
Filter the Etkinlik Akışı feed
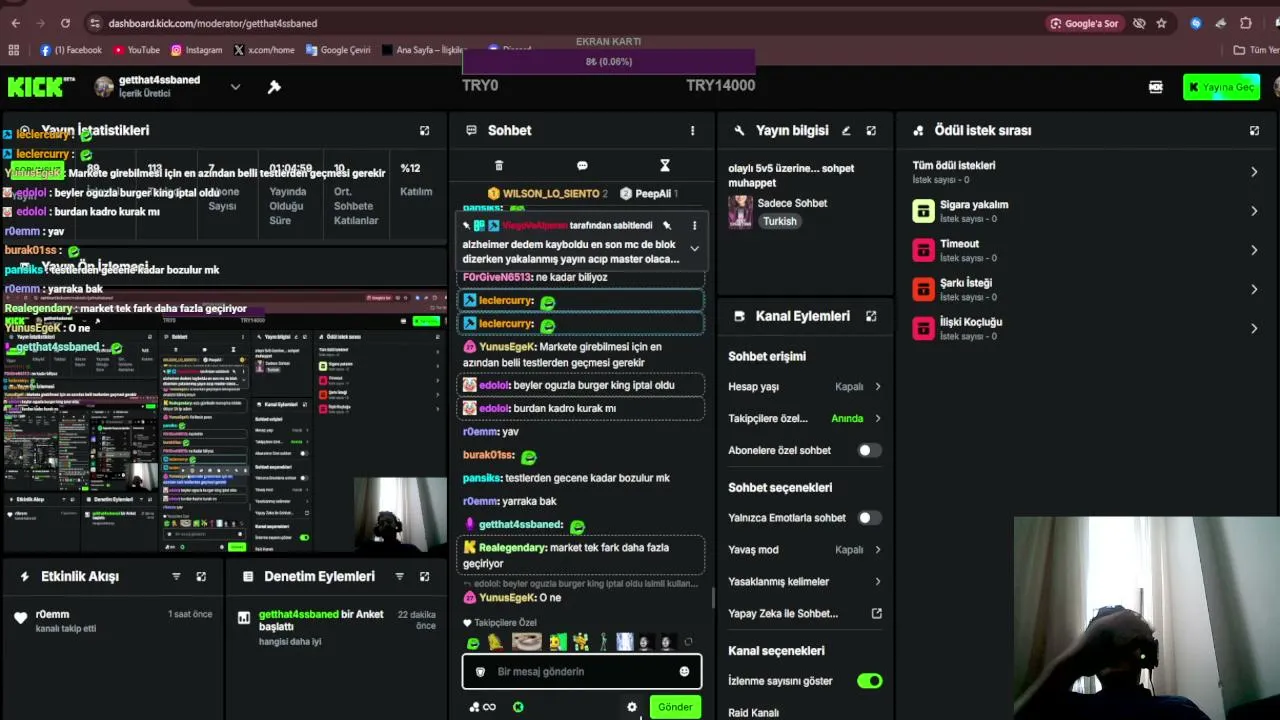click(x=176, y=577)
